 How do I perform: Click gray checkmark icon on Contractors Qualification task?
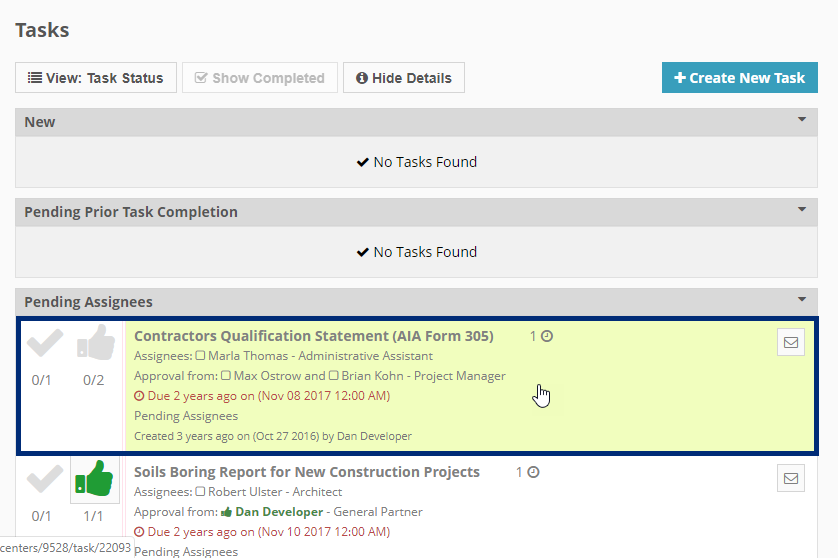[x=45, y=343]
